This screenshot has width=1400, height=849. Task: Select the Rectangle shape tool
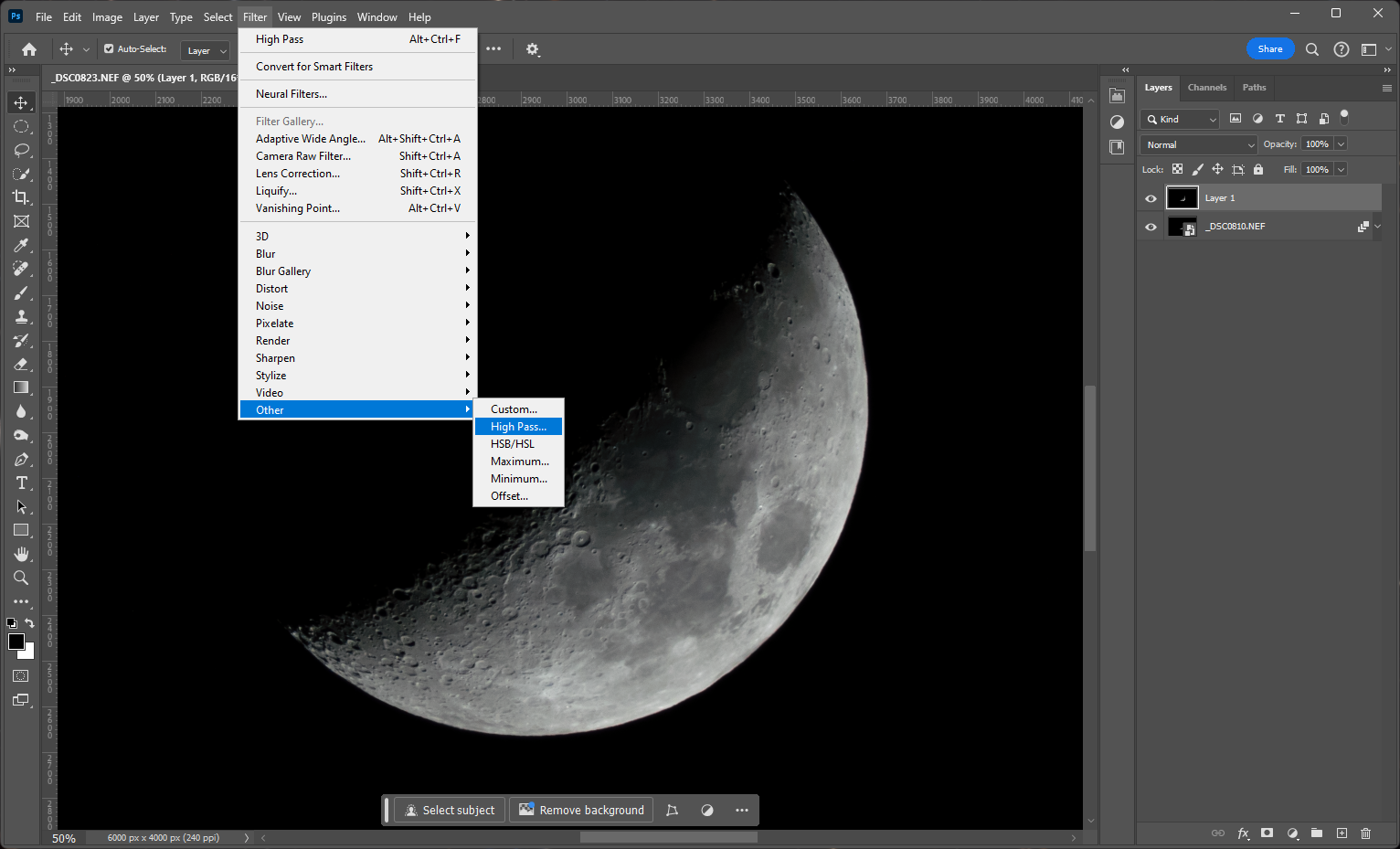pyautogui.click(x=21, y=530)
